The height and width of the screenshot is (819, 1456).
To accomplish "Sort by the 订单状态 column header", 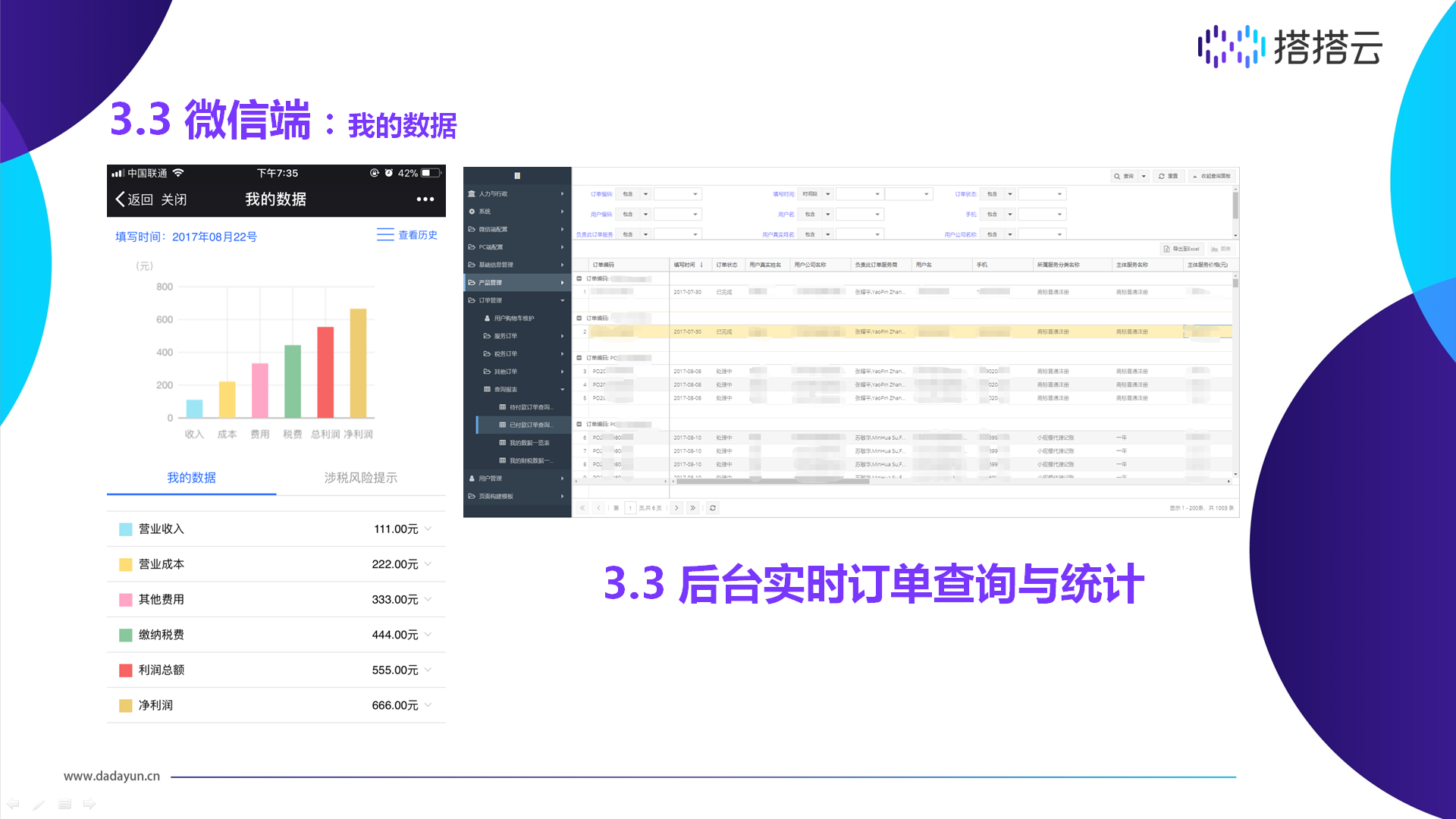I will tap(727, 265).
